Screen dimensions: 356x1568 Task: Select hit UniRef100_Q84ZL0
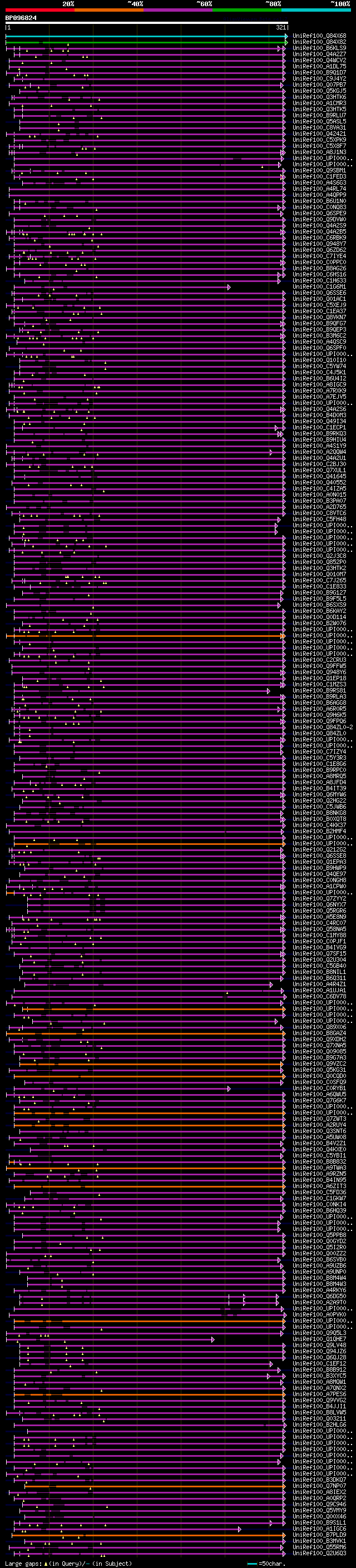(x=319, y=733)
